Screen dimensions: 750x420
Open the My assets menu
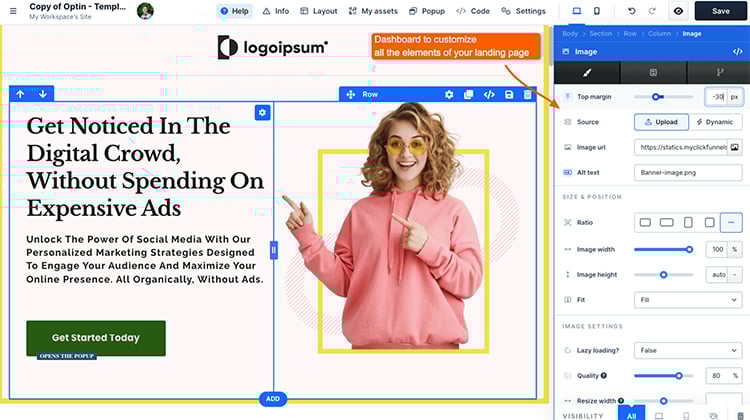pos(372,11)
